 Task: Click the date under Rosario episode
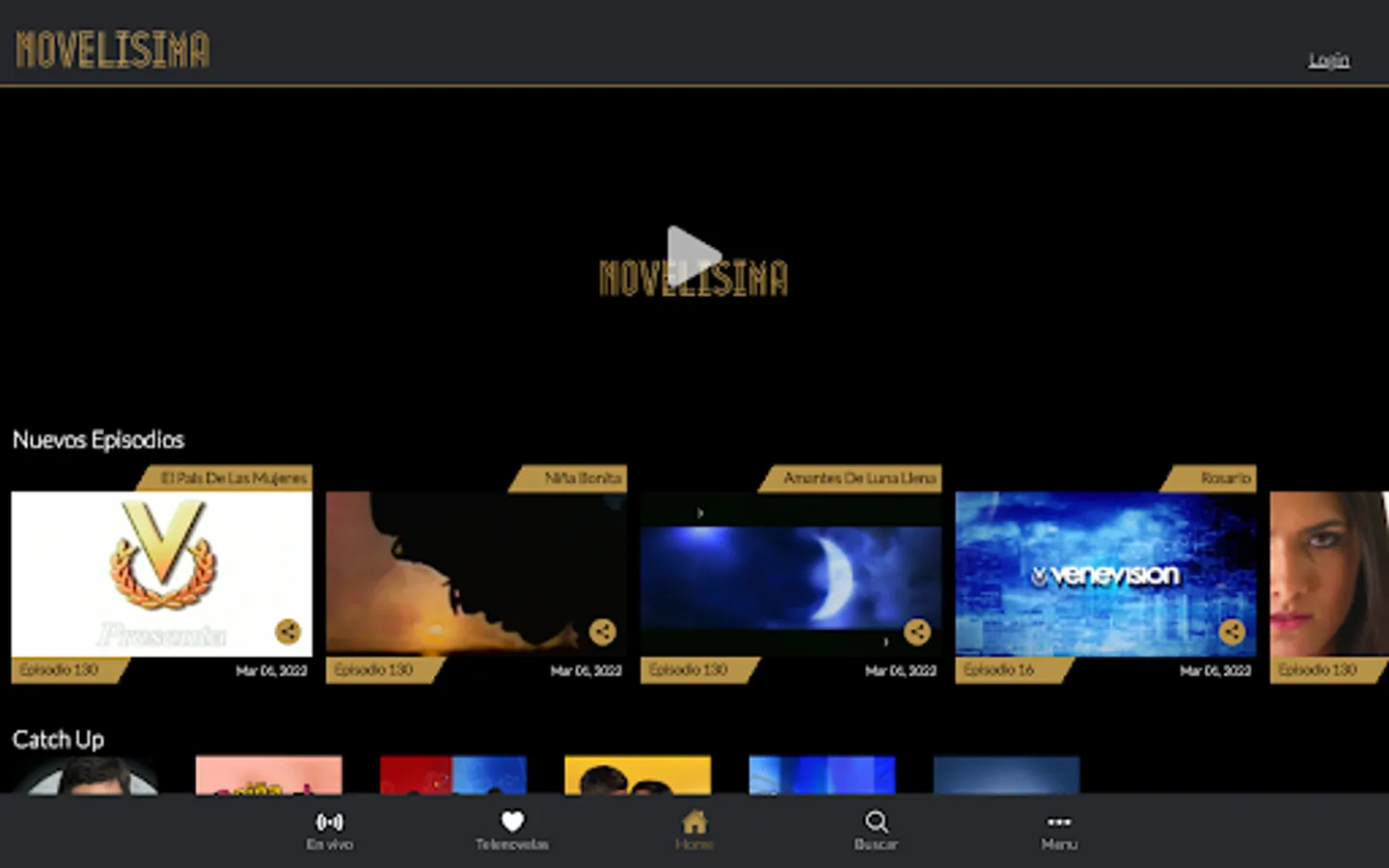[1215, 671]
